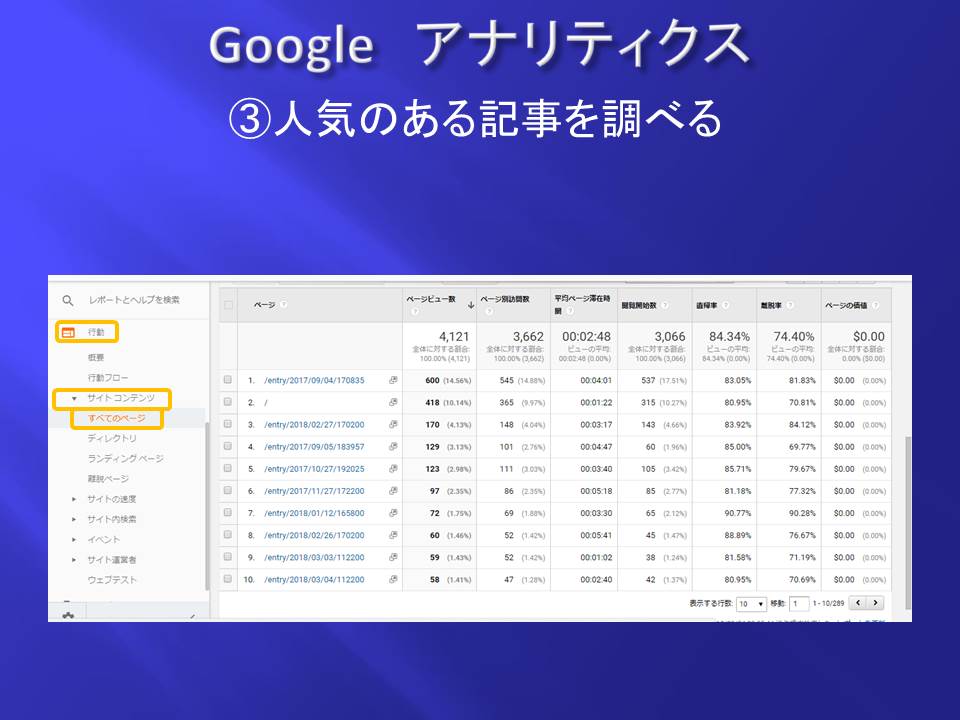Screen dimensions: 960x720
Task: Check the box for row 4 /entry/2017/09/05/183957
Action: tap(228, 446)
